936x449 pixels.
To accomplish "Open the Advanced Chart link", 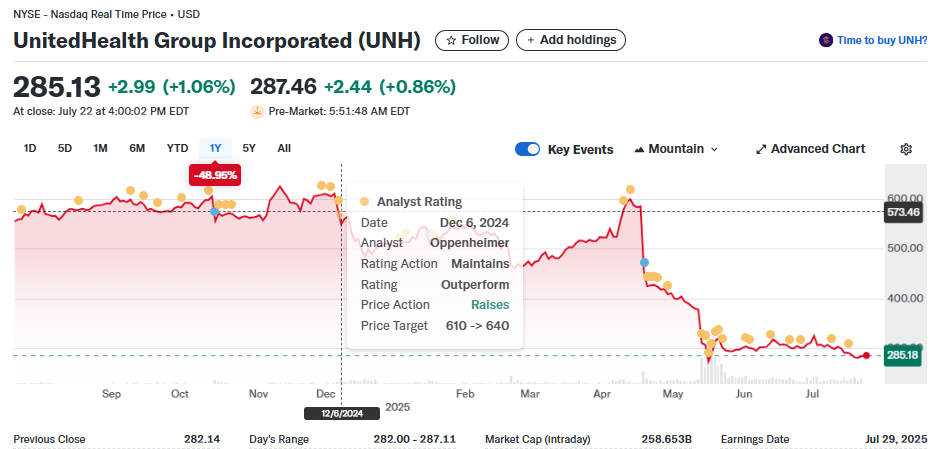I will click(810, 149).
